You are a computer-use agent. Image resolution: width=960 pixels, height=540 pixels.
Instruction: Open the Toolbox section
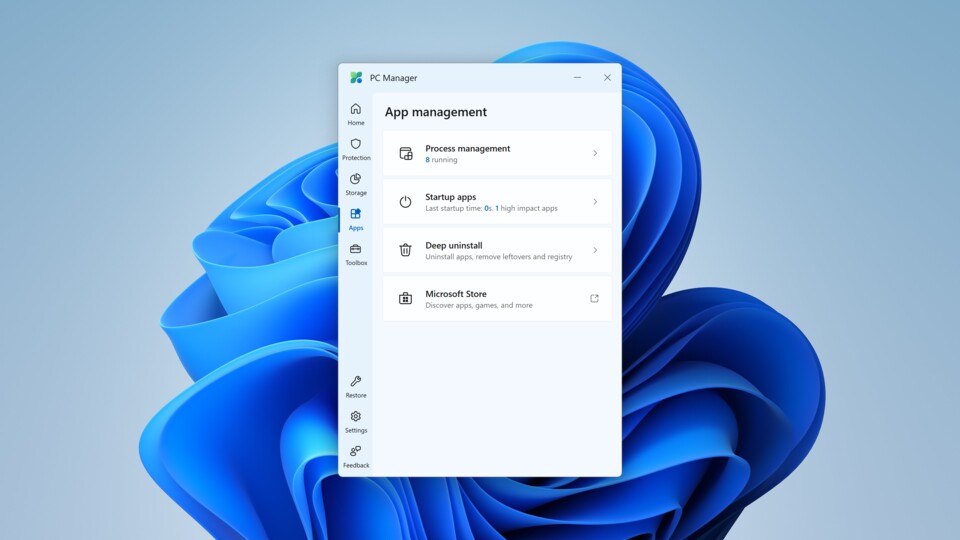tap(356, 253)
